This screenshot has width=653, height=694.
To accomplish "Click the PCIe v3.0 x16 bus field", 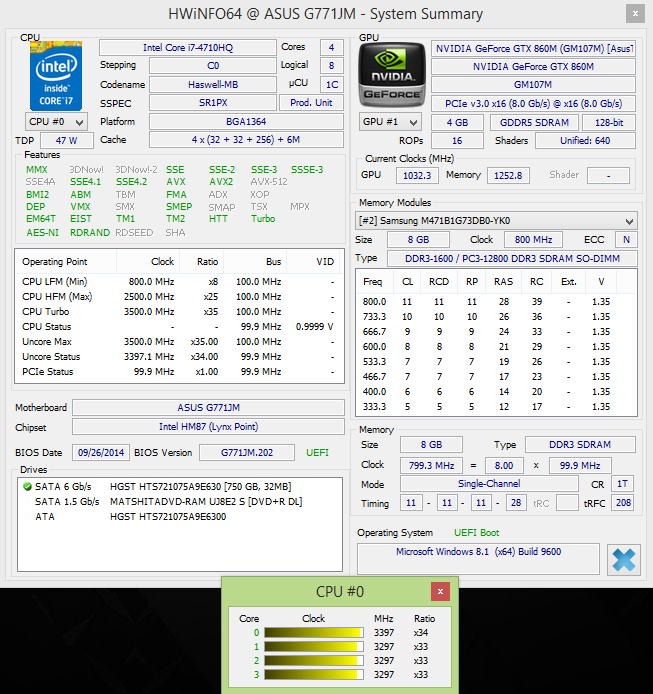I will [x=533, y=104].
